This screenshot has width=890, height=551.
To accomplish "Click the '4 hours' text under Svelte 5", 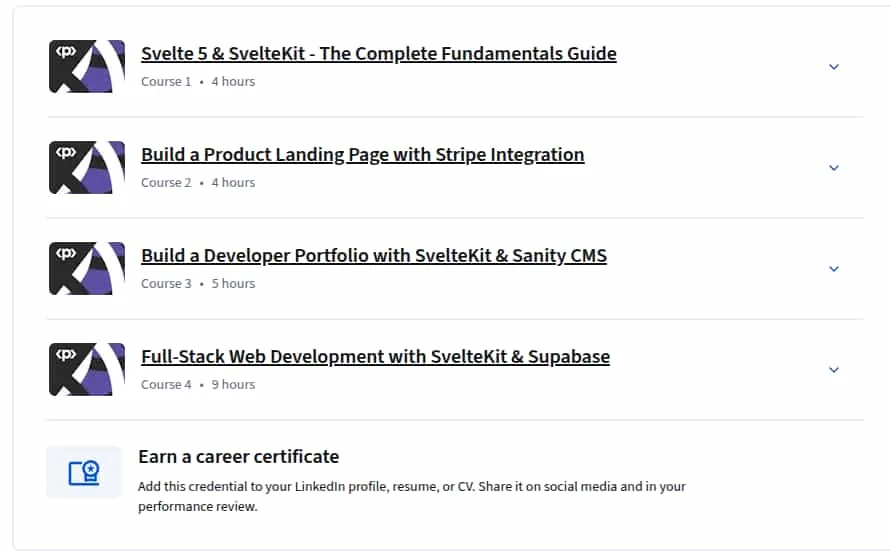I will pos(233,82).
